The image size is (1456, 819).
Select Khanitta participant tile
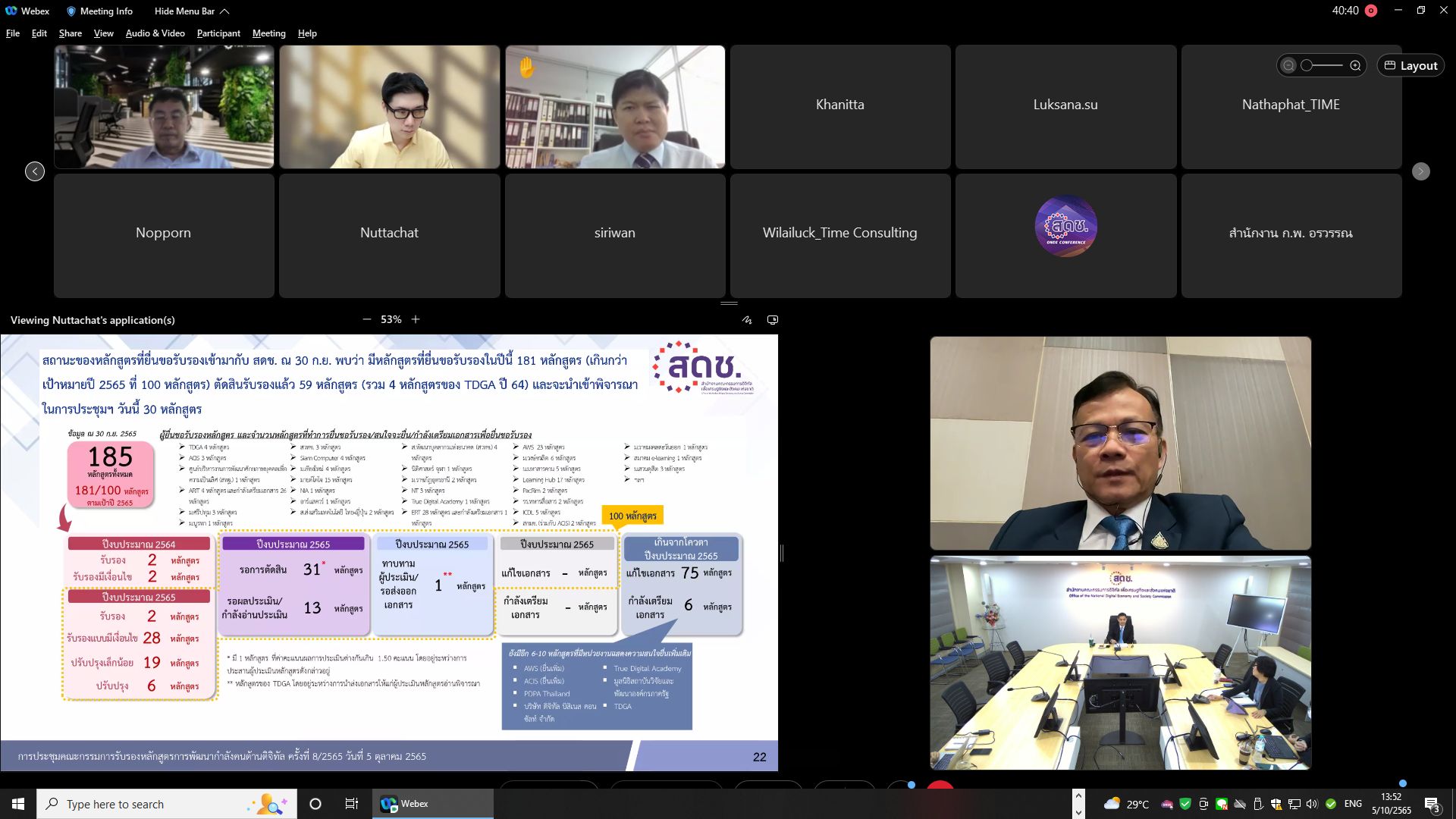(839, 106)
